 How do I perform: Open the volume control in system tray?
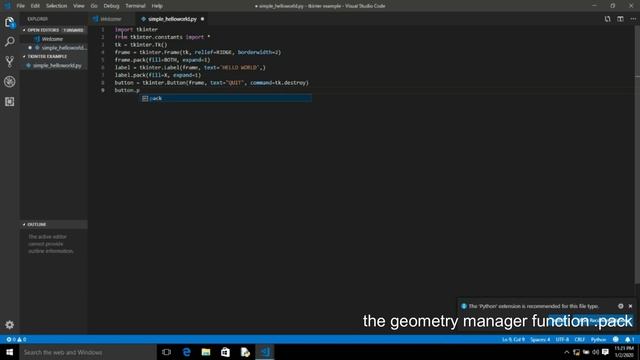pyautogui.click(x=596, y=352)
